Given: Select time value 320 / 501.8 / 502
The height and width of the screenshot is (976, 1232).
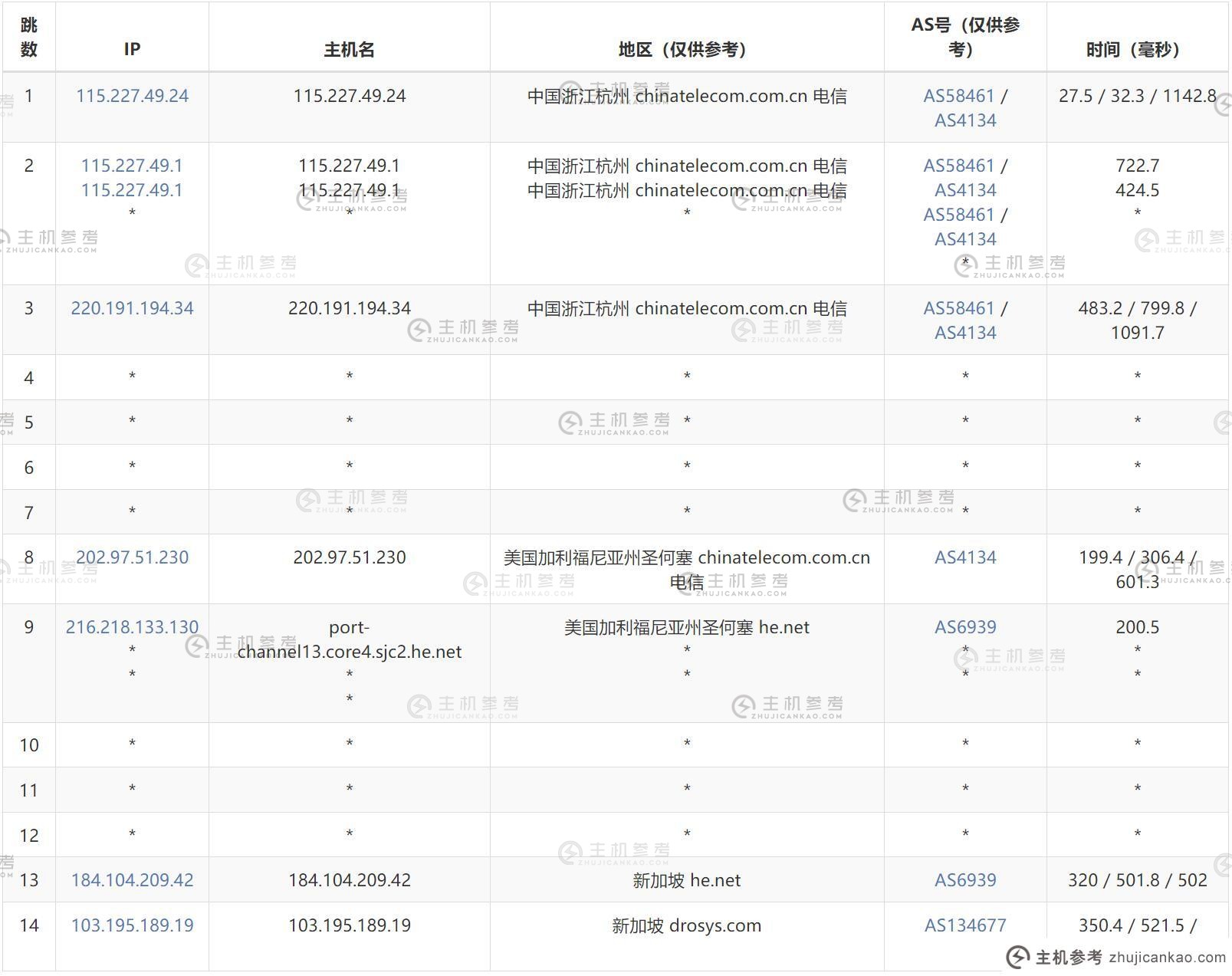Looking at the screenshot, I should [1137, 880].
